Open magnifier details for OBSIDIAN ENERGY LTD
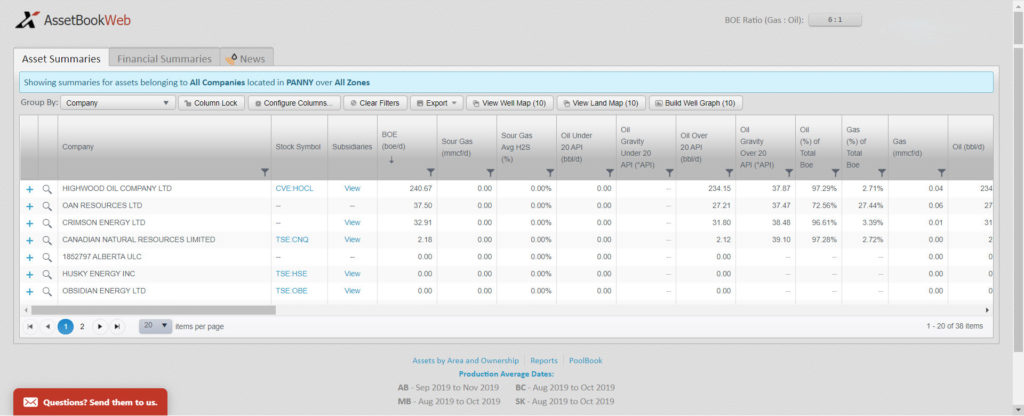 click(x=47, y=291)
